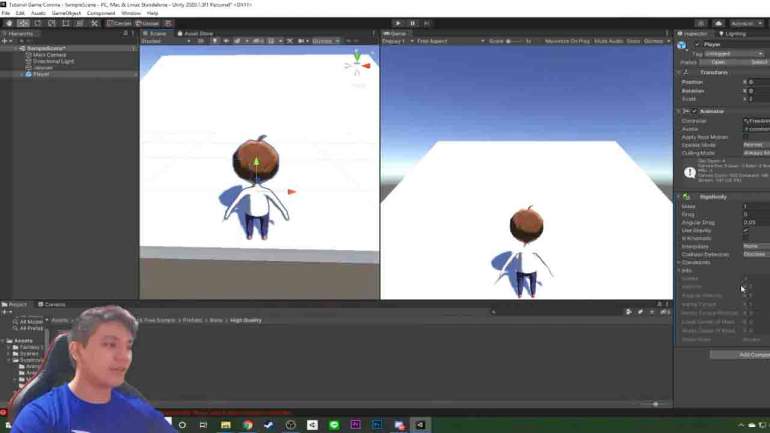Screen dimensions: 770x433
Task: Select the Rotate tool
Action: coord(37,23)
